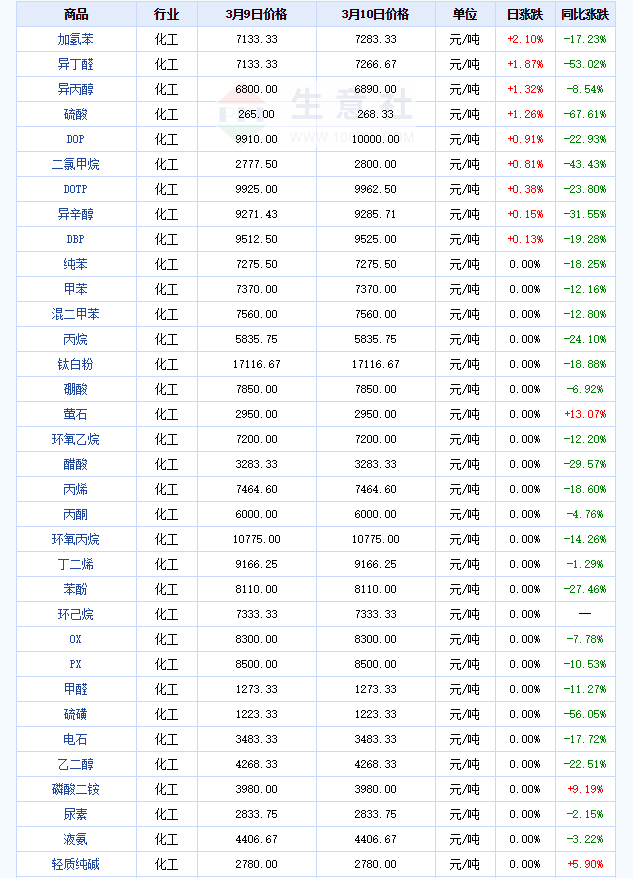Open the 二氯甲烷 commodity link

click(x=76, y=164)
